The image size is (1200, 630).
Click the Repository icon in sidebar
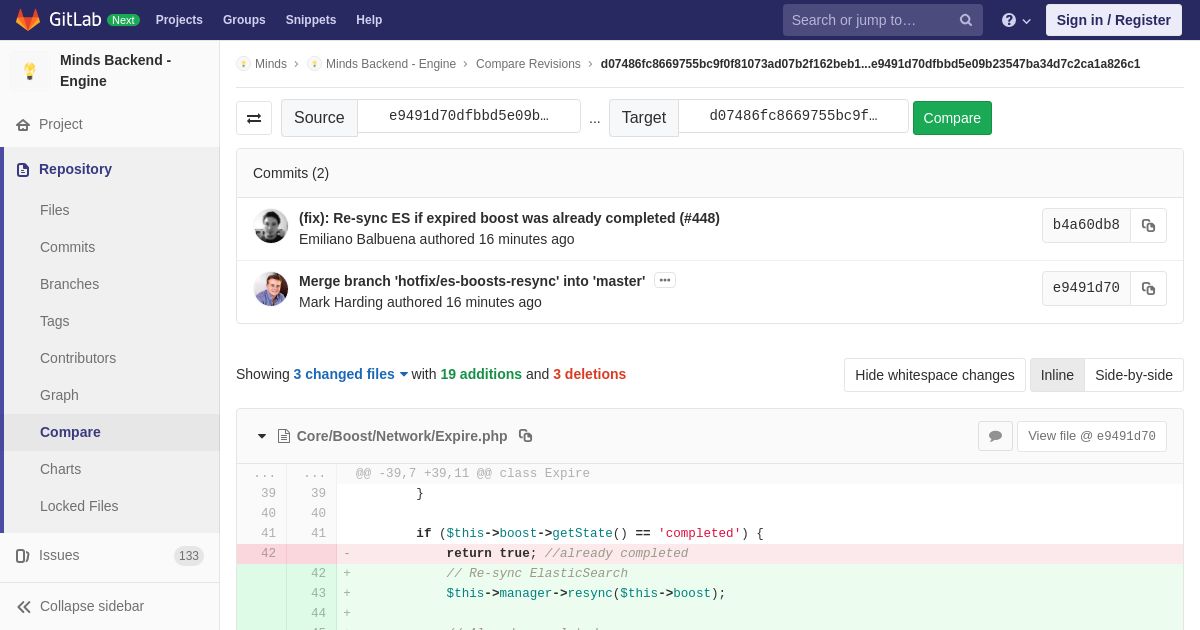[x=23, y=170]
